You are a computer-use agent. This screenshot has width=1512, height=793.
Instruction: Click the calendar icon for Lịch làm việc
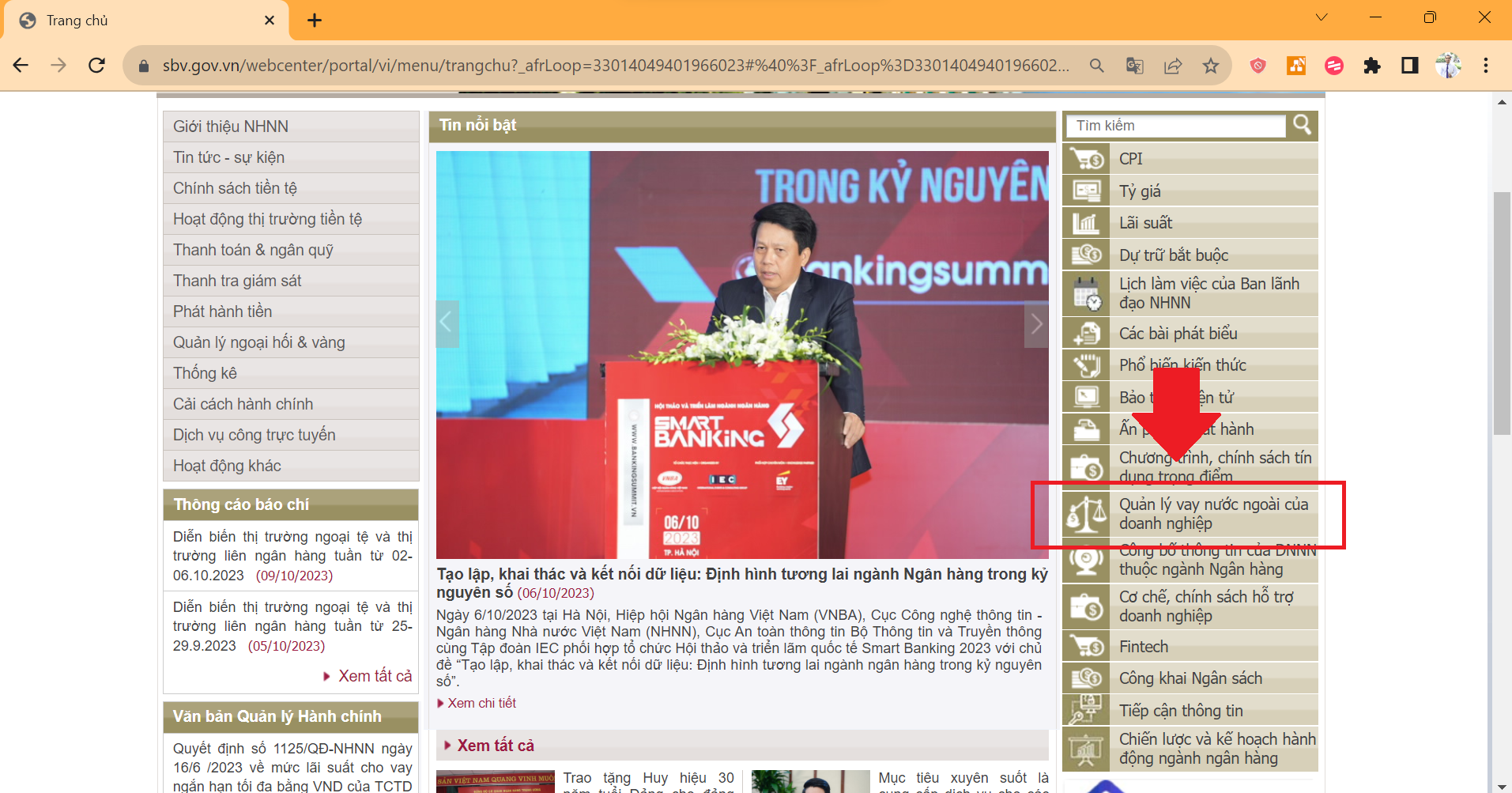(1087, 293)
